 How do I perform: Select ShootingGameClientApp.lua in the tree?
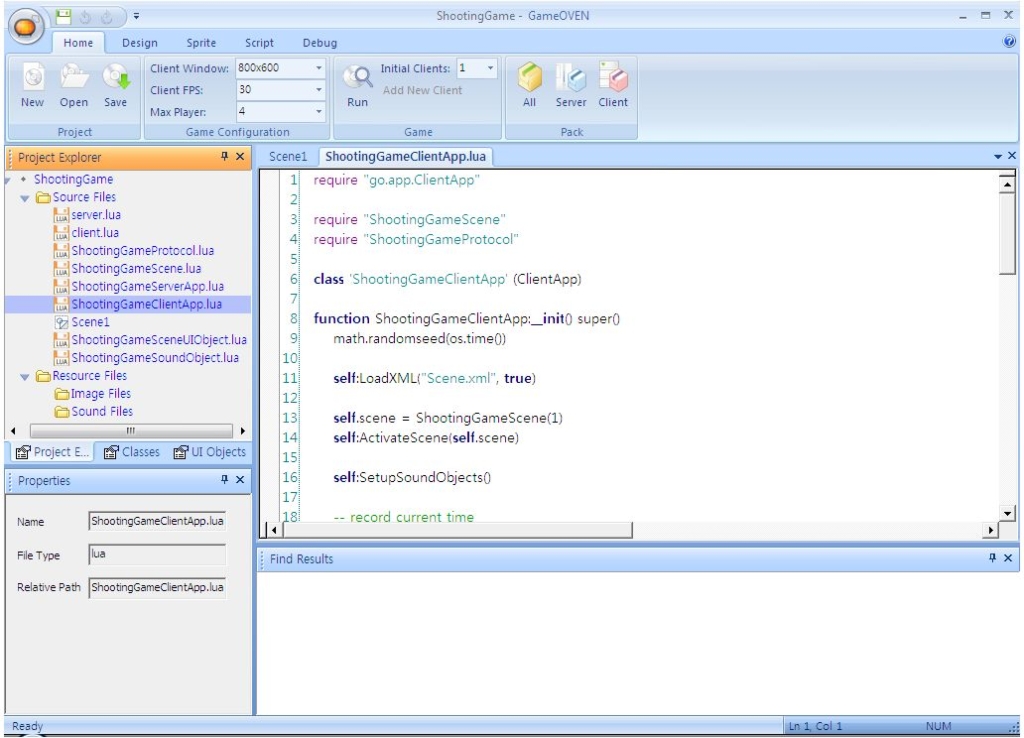(146, 304)
